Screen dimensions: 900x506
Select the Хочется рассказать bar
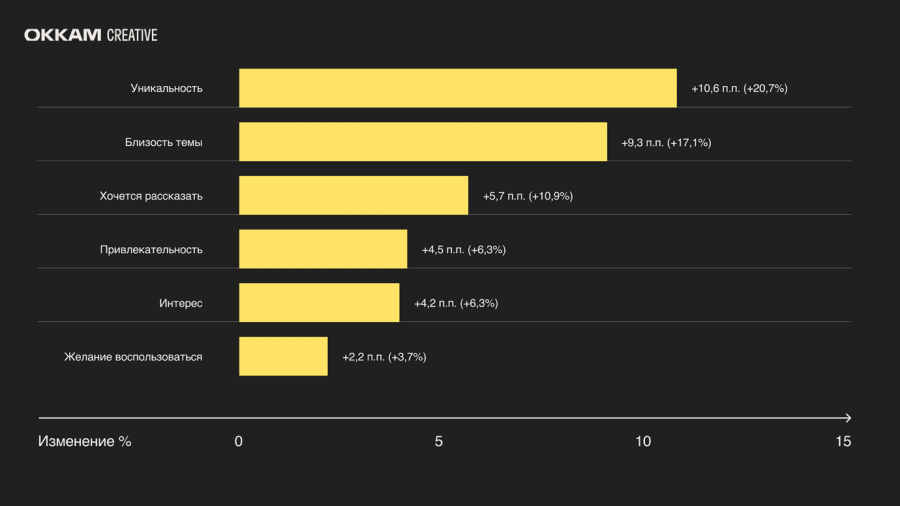point(354,195)
